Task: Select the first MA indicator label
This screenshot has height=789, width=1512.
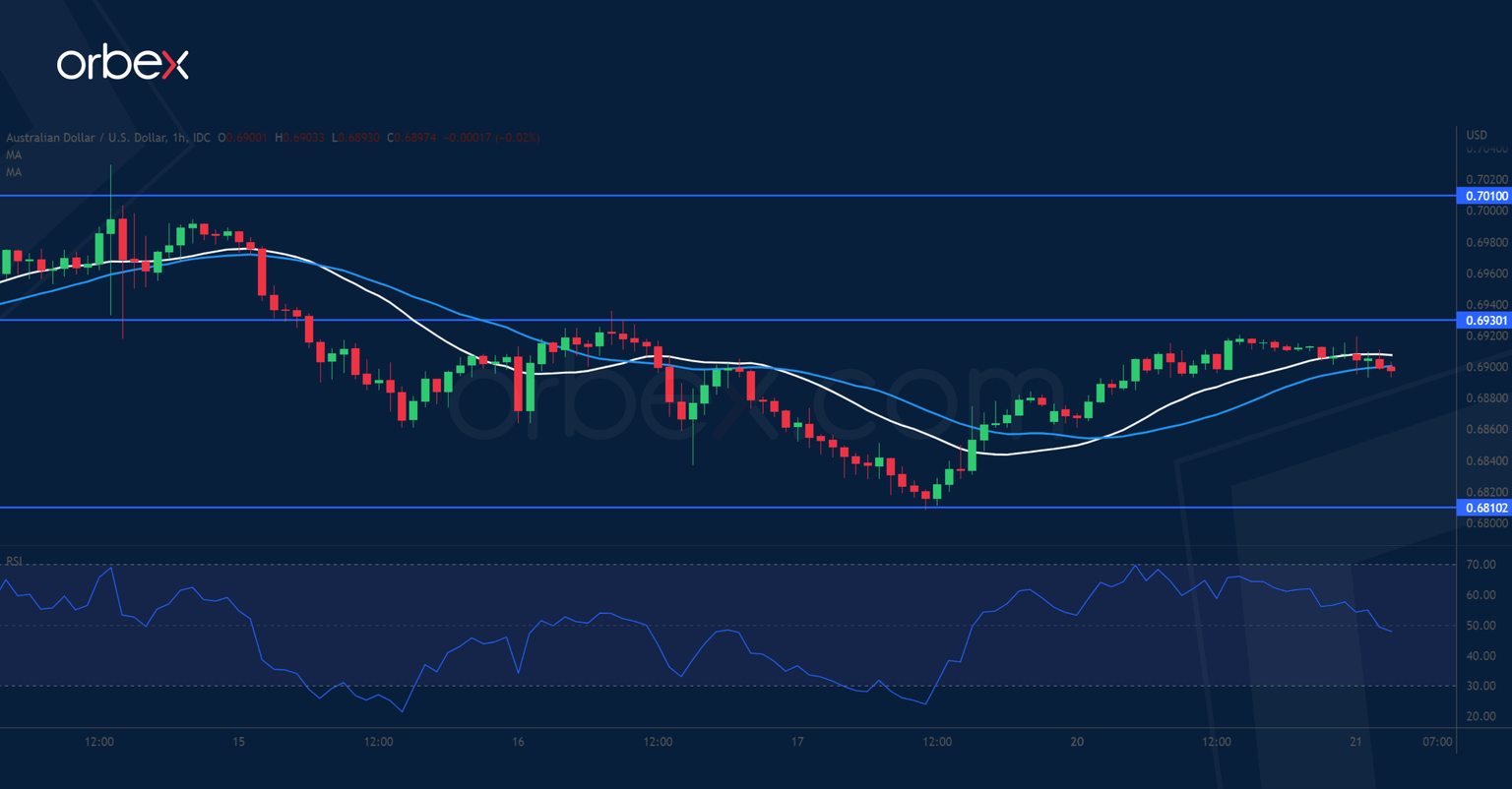Action: pos(13,154)
